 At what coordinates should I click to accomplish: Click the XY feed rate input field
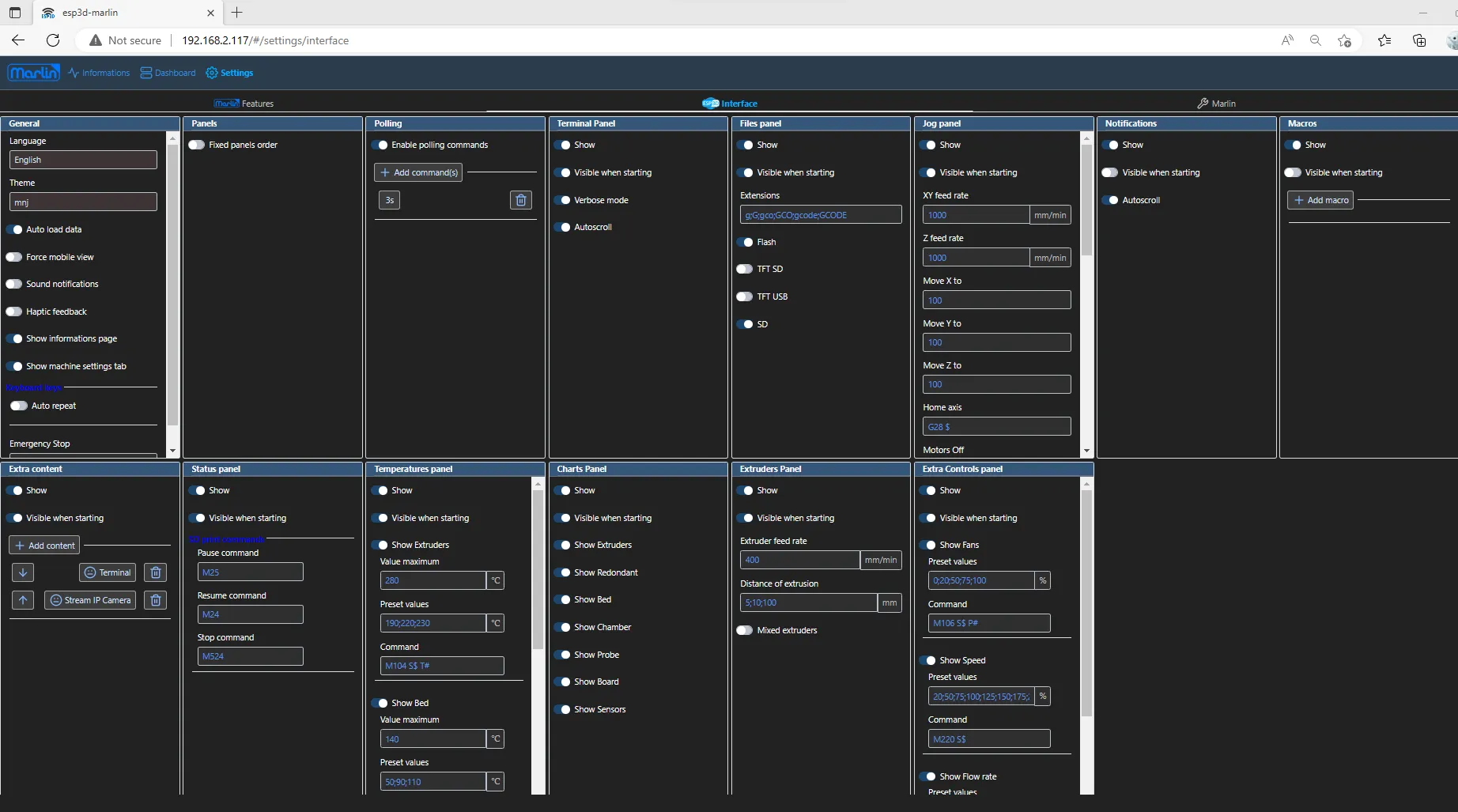[x=975, y=215]
